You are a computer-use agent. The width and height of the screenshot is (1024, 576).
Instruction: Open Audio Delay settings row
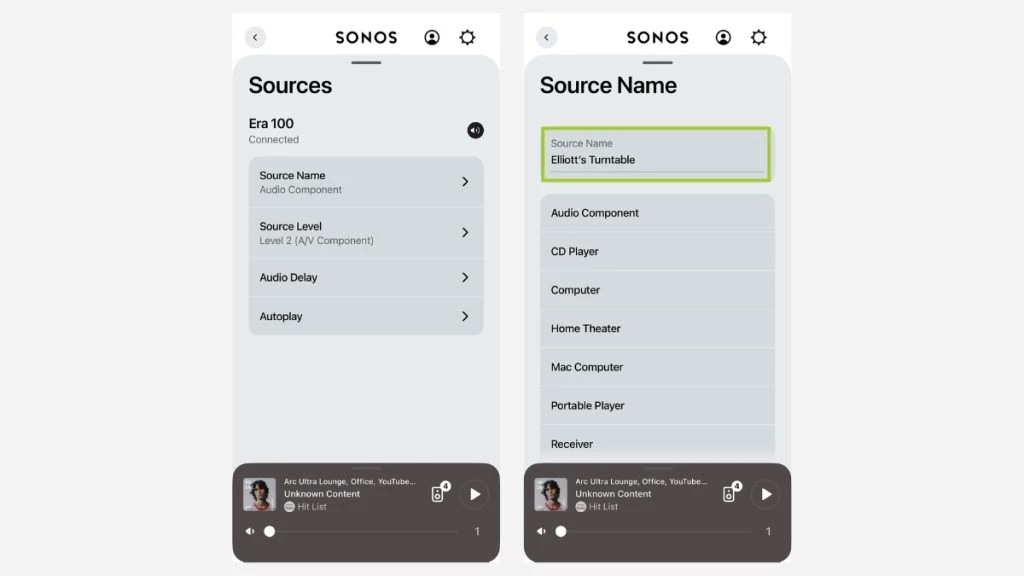click(366, 278)
